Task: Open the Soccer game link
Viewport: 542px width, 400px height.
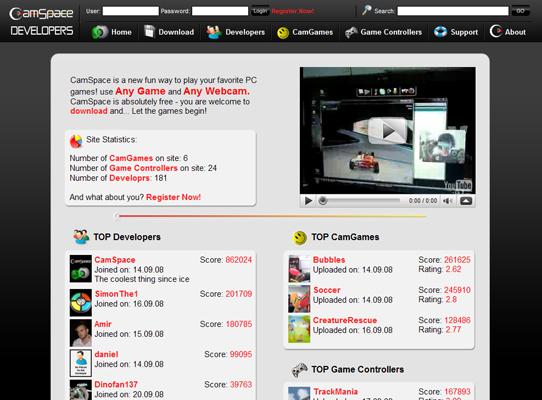Action: pos(327,290)
